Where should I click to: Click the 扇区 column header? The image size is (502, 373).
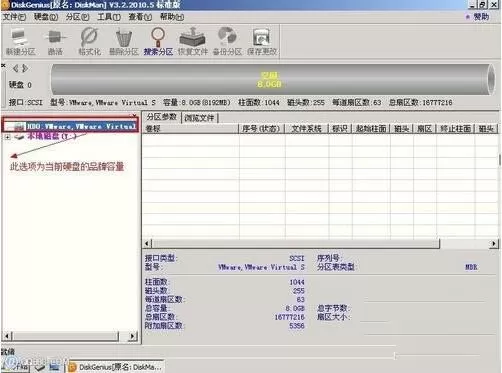pyautogui.click(x=425, y=129)
